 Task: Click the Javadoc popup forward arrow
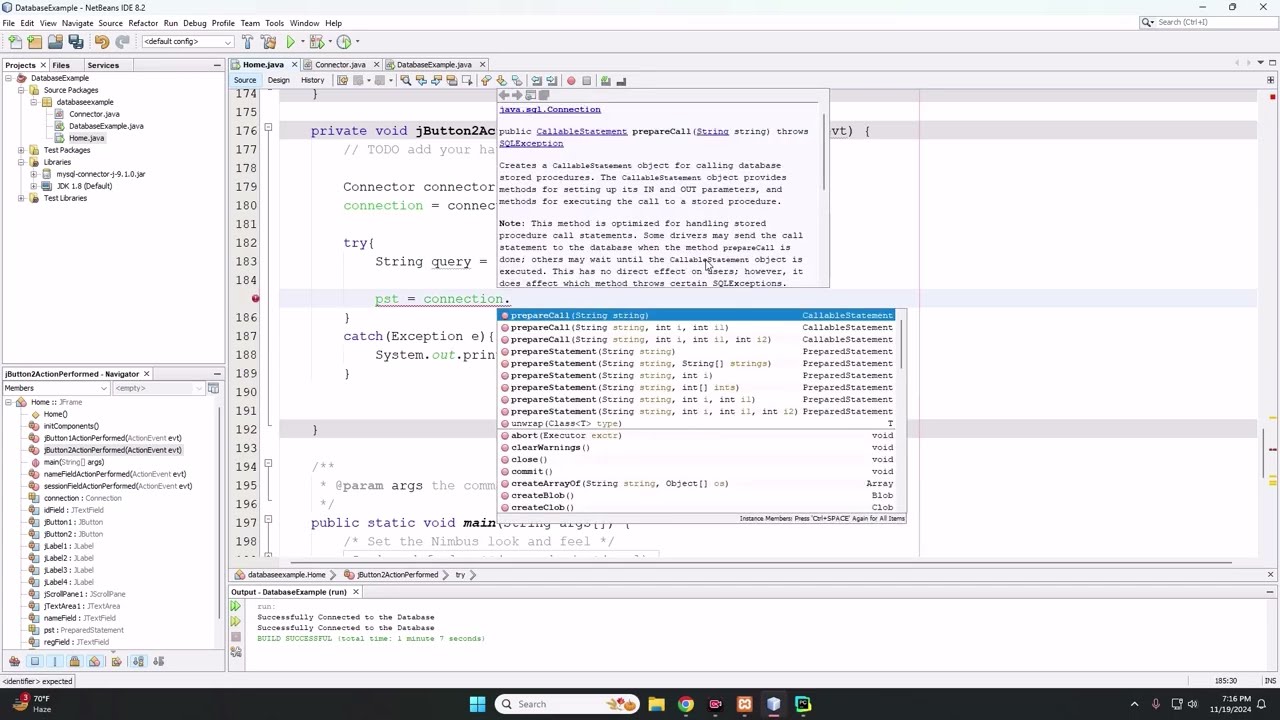pyautogui.click(x=517, y=96)
